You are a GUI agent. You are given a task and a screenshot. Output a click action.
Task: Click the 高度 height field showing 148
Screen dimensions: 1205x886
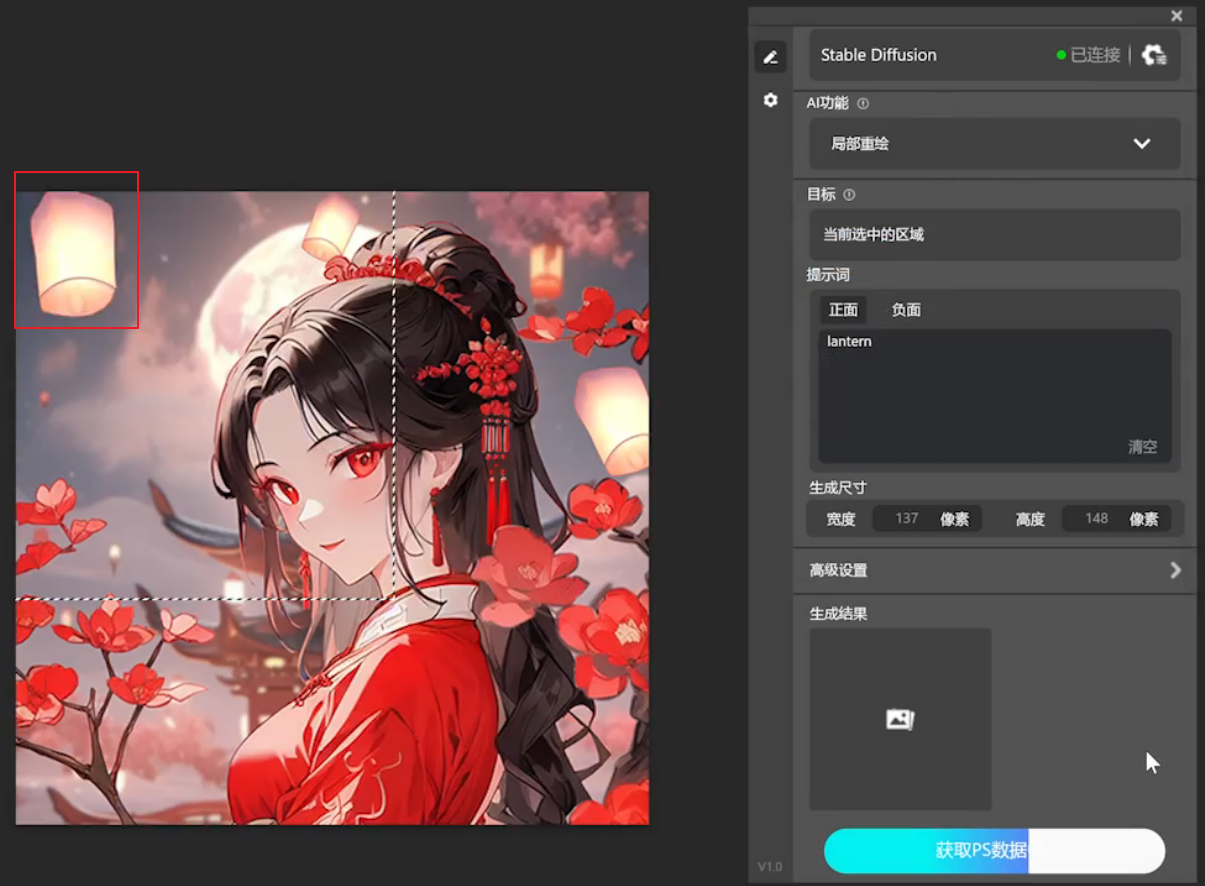[1096, 519]
